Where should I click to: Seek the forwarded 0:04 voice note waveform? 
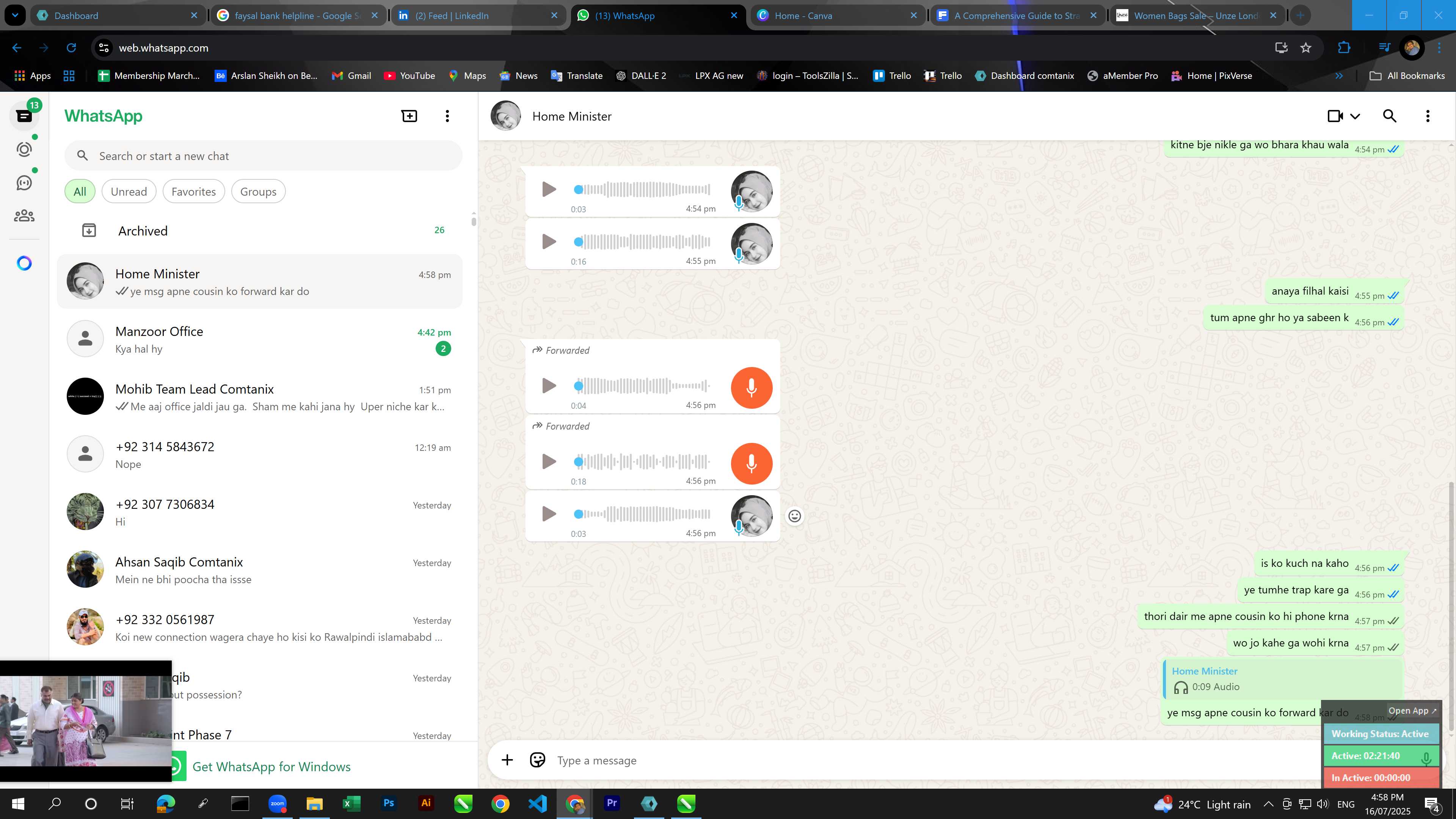tap(642, 386)
